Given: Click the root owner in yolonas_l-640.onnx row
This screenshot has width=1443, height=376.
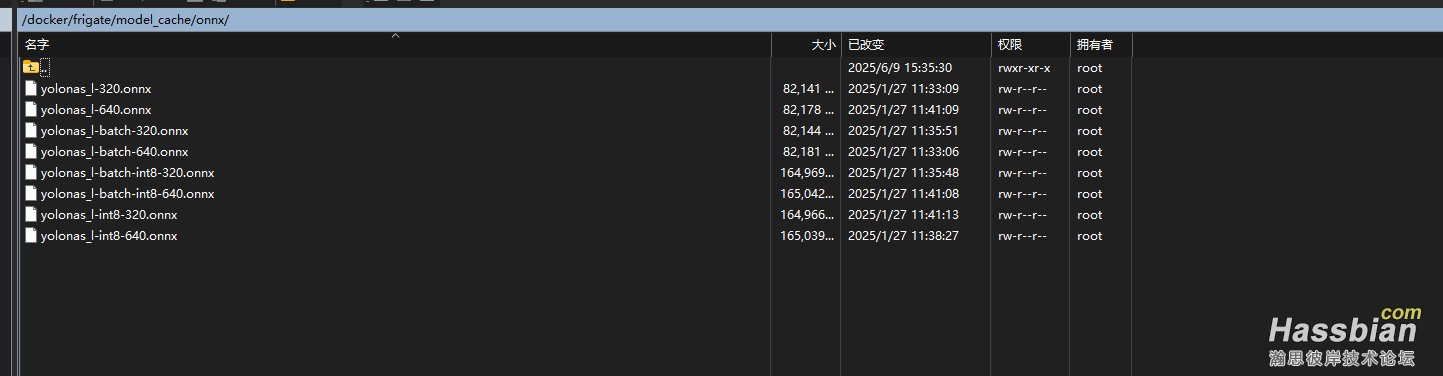Looking at the screenshot, I should point(1089,110).
